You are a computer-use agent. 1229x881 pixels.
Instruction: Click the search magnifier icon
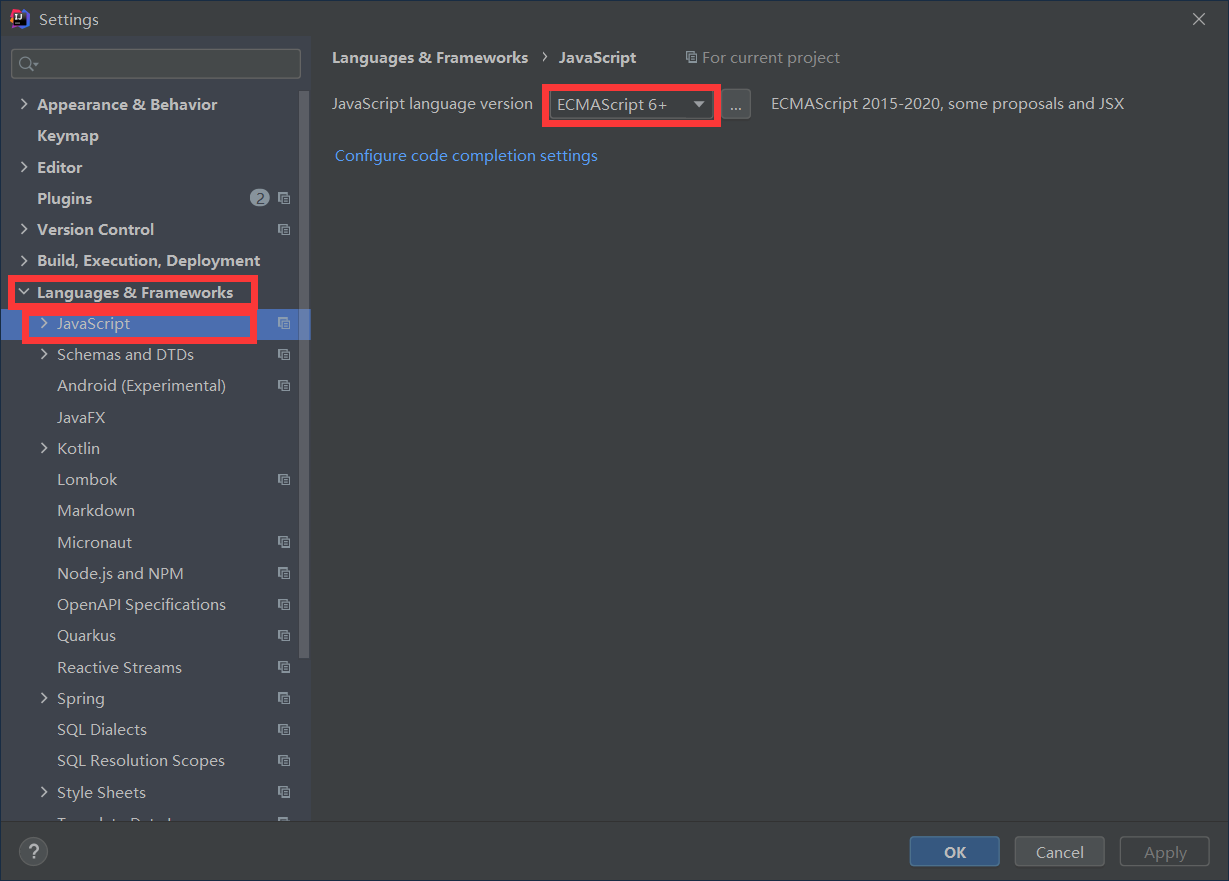26,64
